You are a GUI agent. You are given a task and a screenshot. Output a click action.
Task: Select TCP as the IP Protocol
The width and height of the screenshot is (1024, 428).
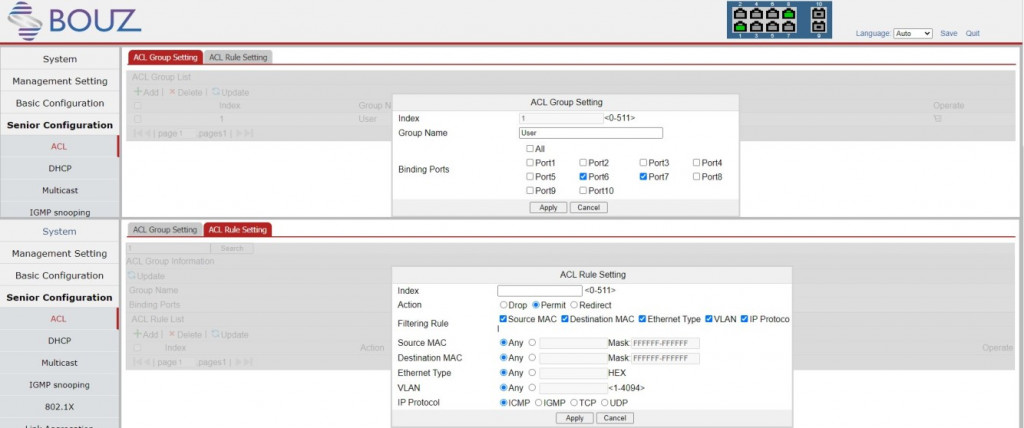(x=574, y=403)
